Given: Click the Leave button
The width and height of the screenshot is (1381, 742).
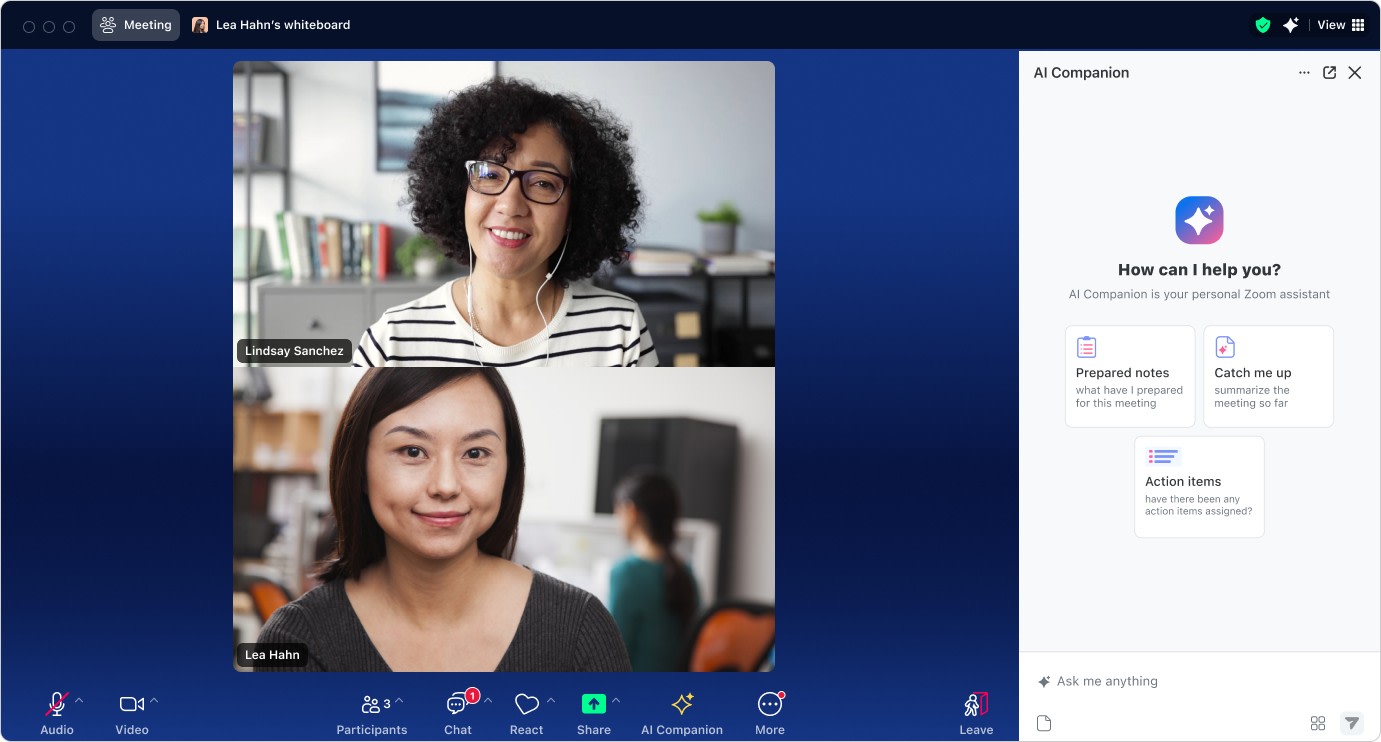Looking at the screenshot, I should tap(975, 712).
